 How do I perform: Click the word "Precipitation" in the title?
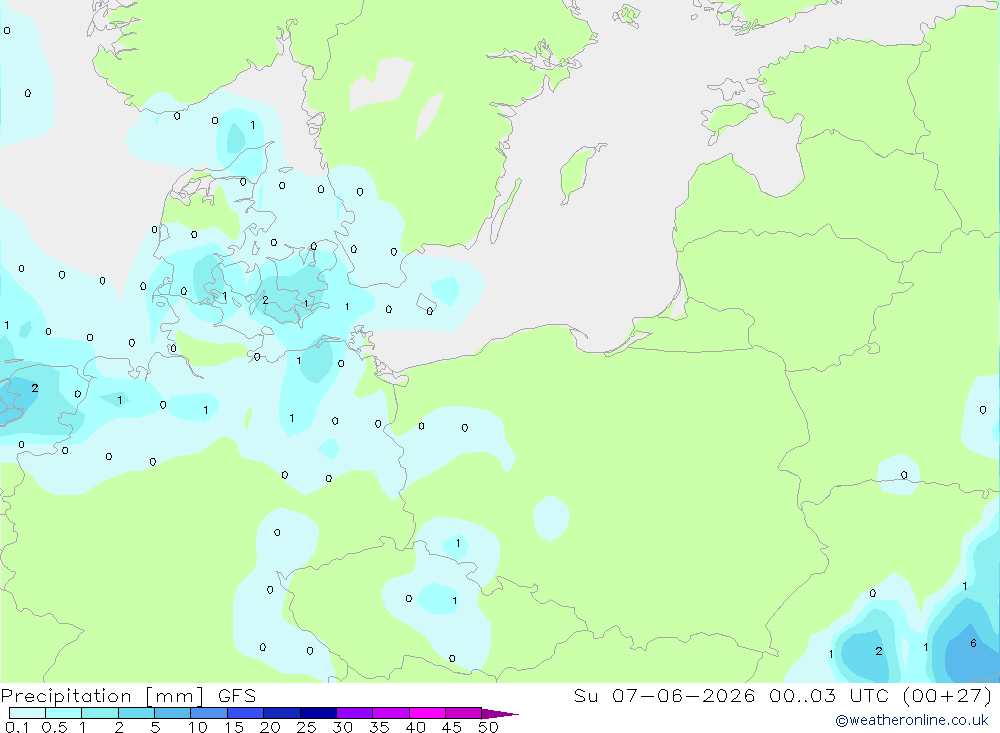click(66, 696)
